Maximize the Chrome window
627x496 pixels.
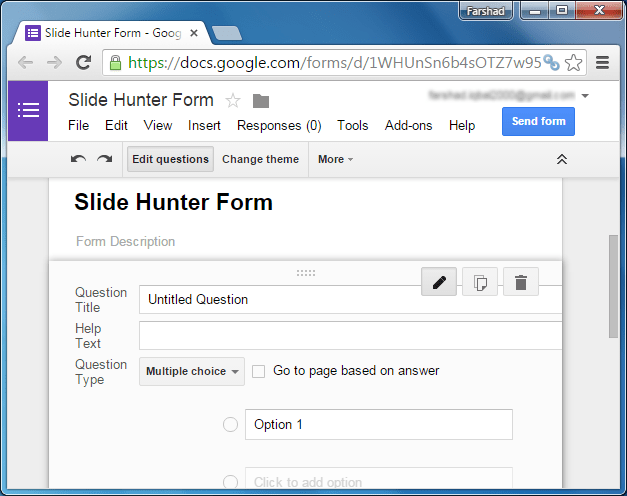point(562,10)
